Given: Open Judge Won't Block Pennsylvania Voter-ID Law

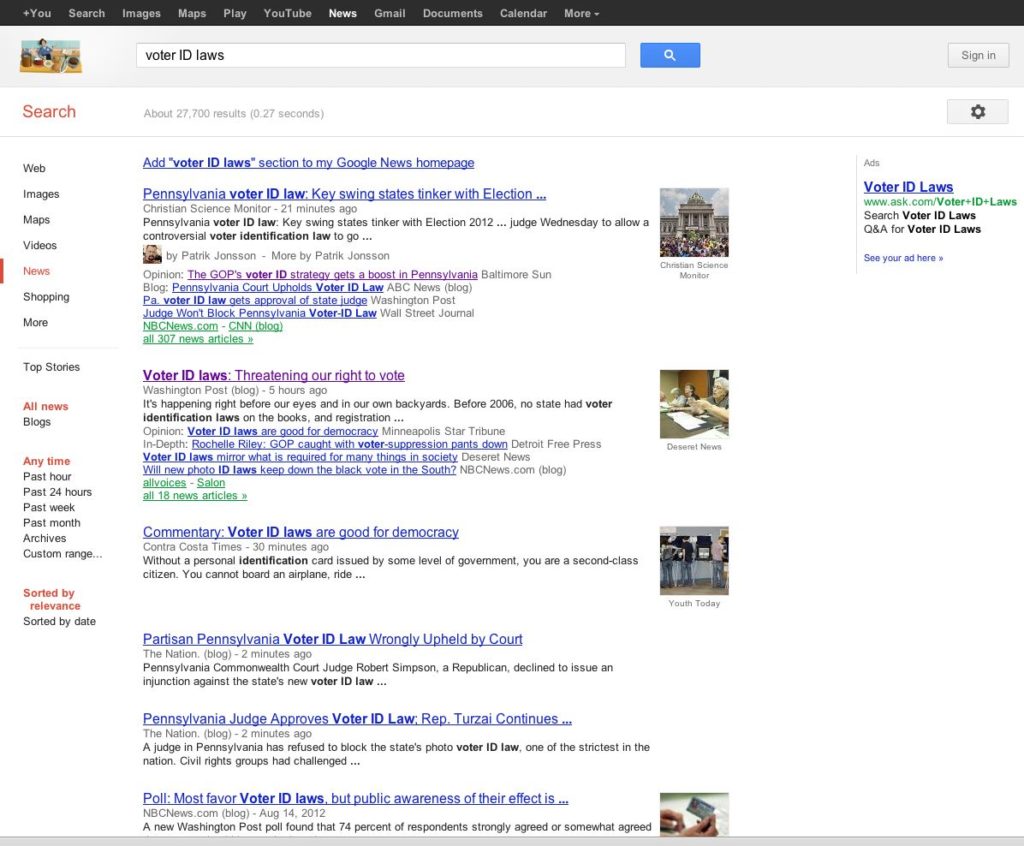Looking at the screenshot, I should [x=260, y=313].
